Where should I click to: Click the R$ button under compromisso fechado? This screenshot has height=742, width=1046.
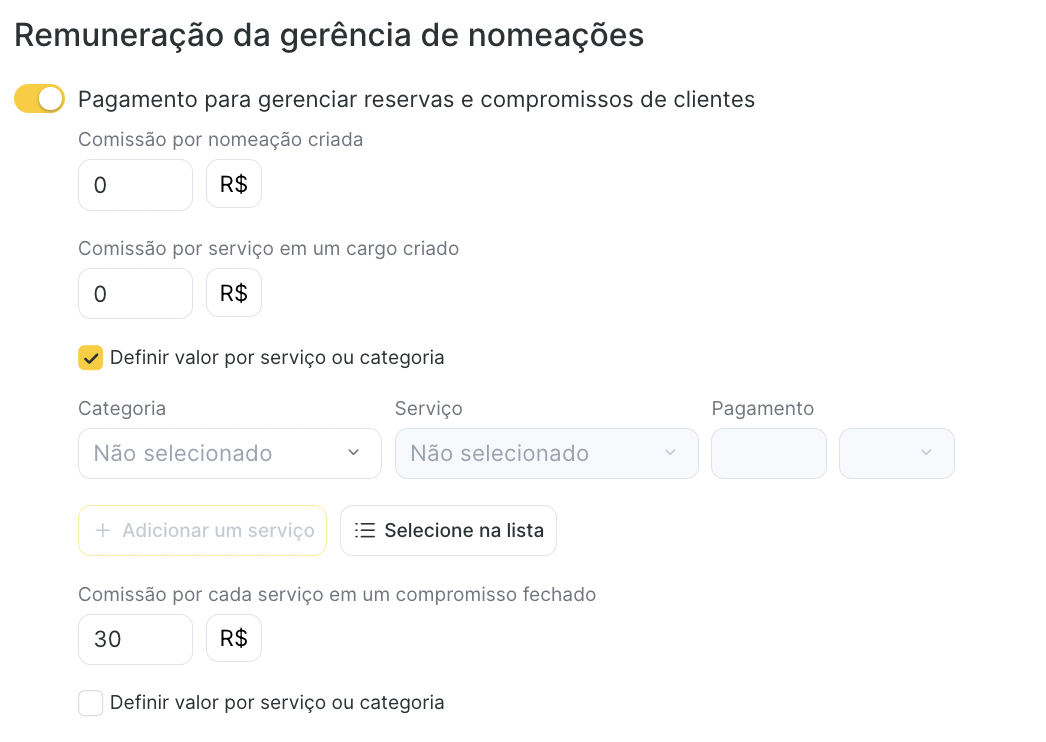coord(233,638)
